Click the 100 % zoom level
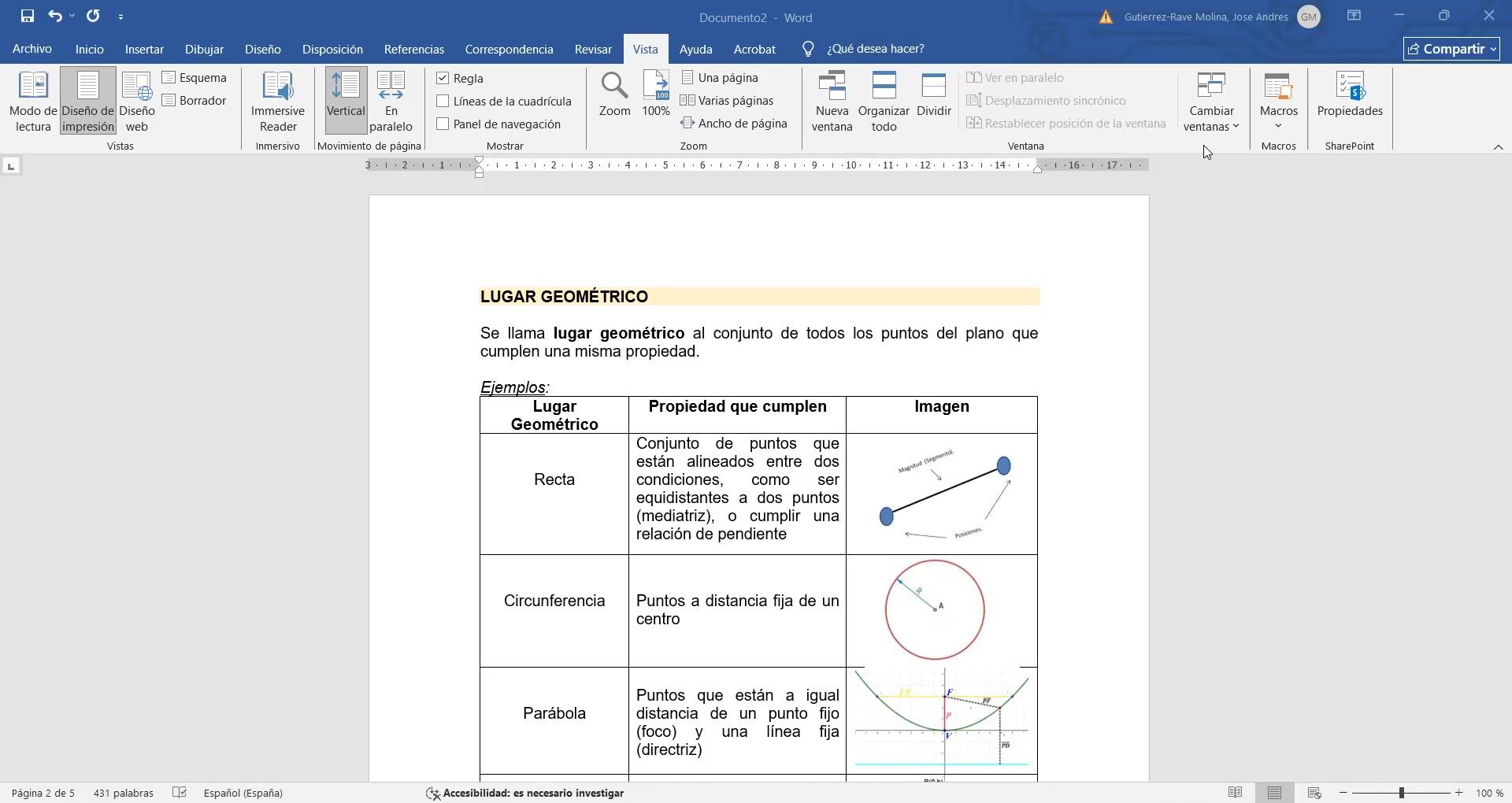1512x803 pixels. tap(1489, 793)
